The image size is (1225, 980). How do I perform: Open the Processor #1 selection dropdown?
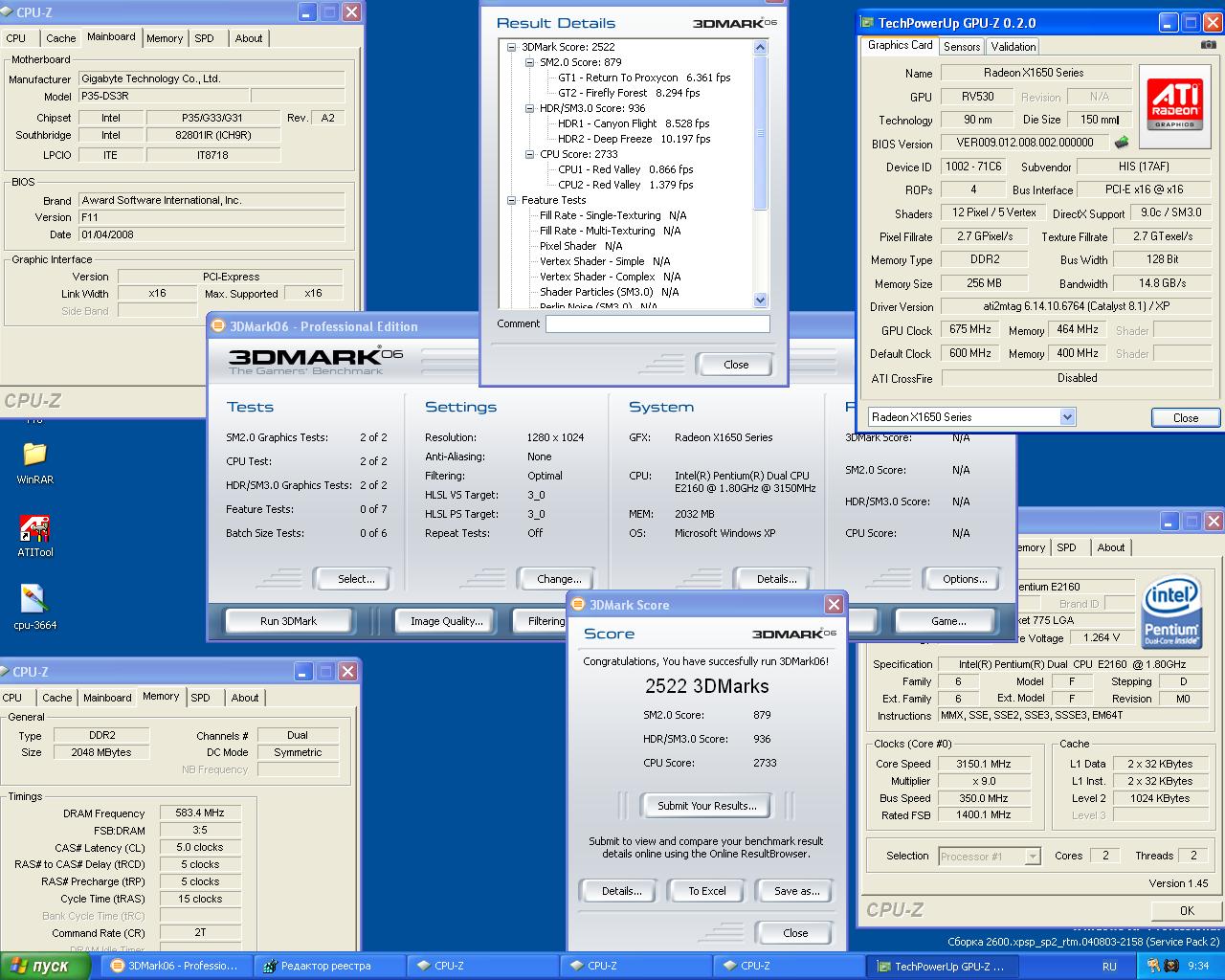(x=1032, y=856)
